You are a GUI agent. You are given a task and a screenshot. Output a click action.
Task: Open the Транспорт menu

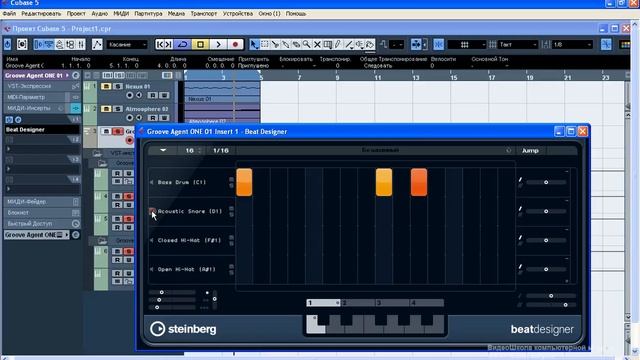204,13
